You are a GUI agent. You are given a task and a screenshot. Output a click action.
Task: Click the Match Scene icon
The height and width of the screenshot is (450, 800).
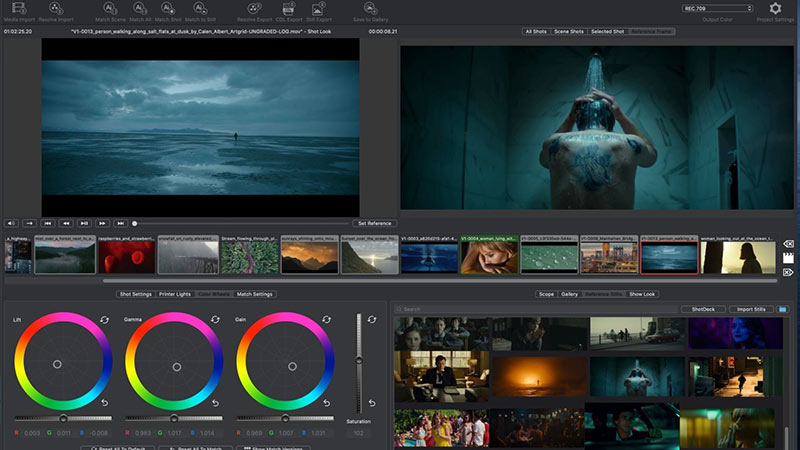(x=108, y=8)
